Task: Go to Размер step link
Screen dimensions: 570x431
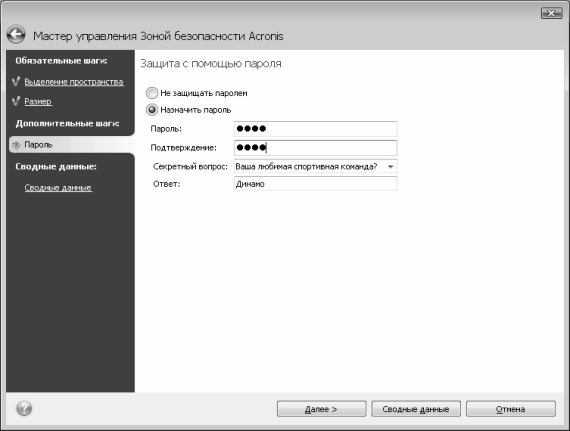Action: click(x=38, y=101)
